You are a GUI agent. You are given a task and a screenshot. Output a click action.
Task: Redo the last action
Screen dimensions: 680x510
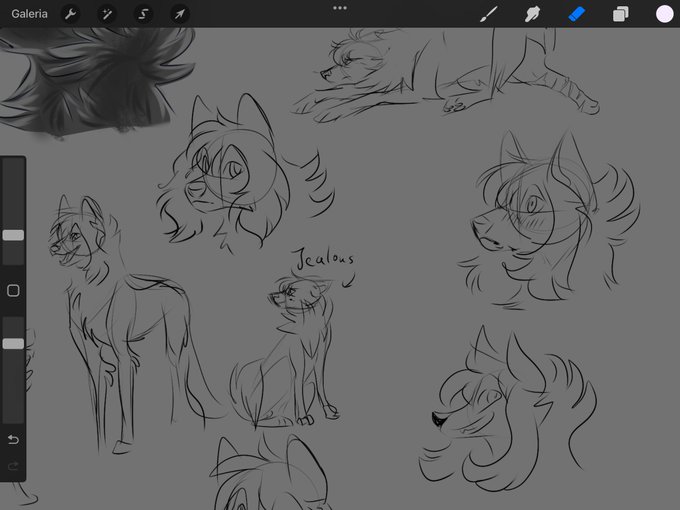[13, 466]
